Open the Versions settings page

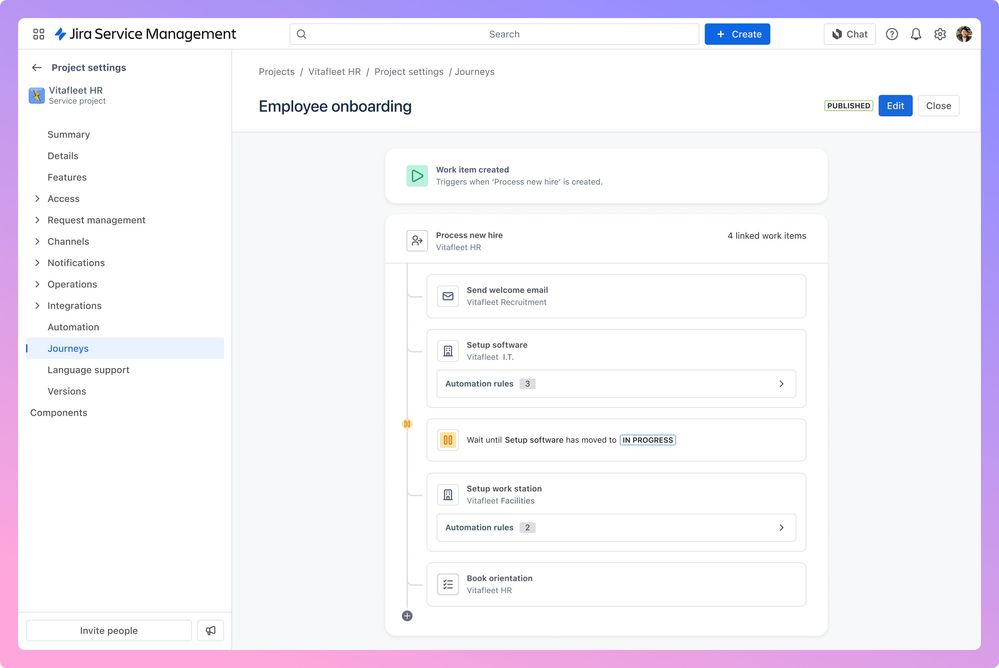click(66, 391)
